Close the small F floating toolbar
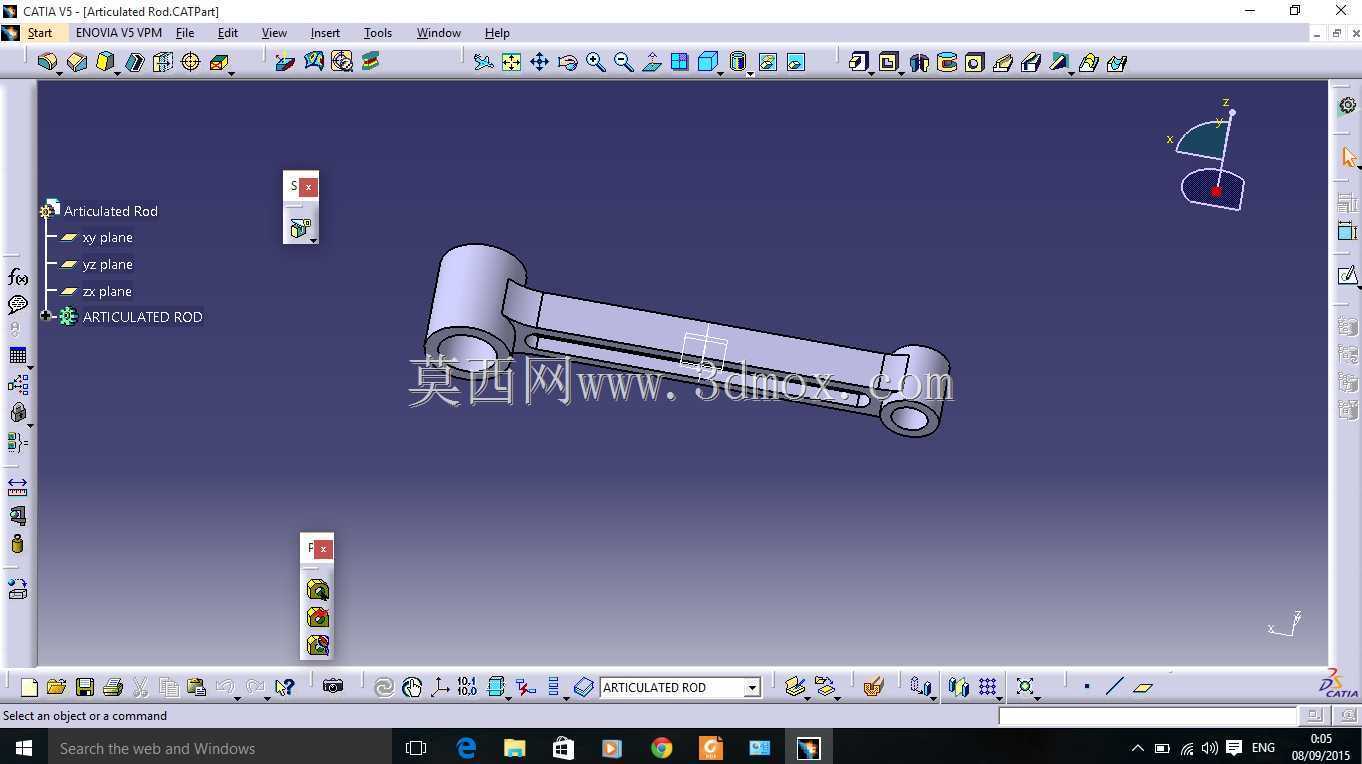1362x764 pixels. (x=323, y=549)
